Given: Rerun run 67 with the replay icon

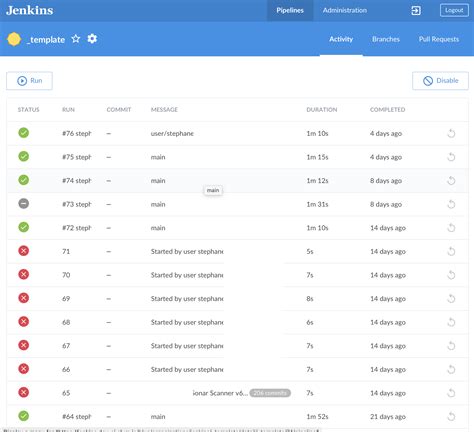Looking at the screenshot, I should (x=451, y=346).
